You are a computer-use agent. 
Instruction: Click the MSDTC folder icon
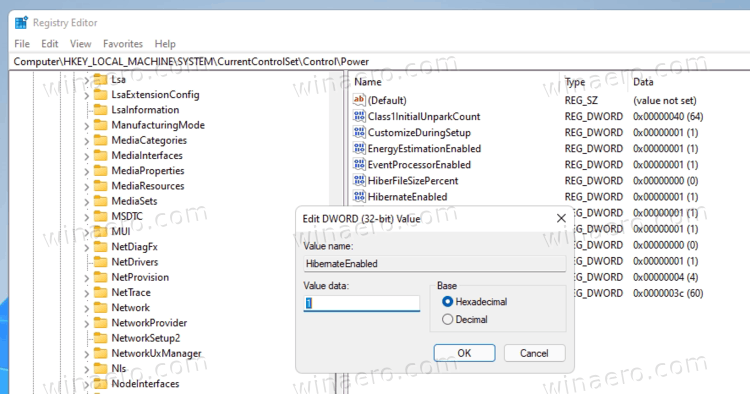100,216
